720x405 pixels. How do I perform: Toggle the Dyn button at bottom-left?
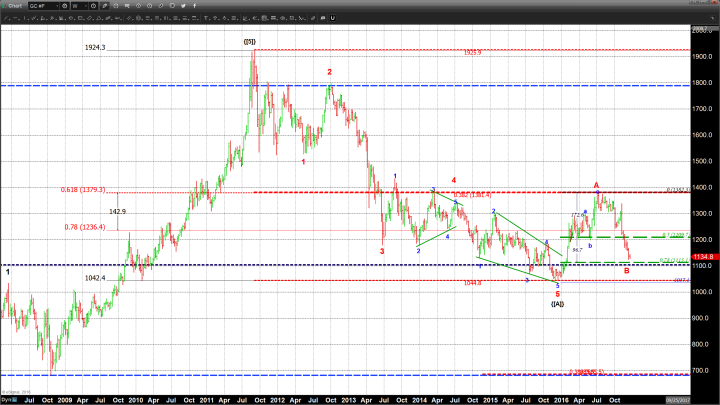pos(6,399)
